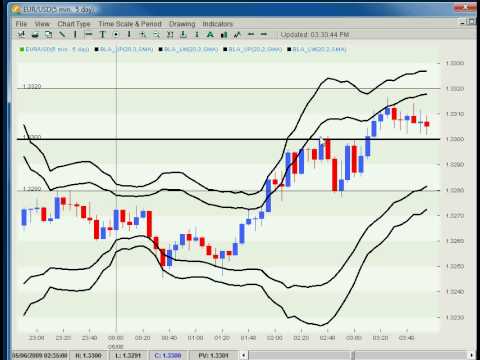Image resolution: width=480 pixels, height=360 pixels.
Task: Open the Drawing menu
Action: (x=182, y=24)
